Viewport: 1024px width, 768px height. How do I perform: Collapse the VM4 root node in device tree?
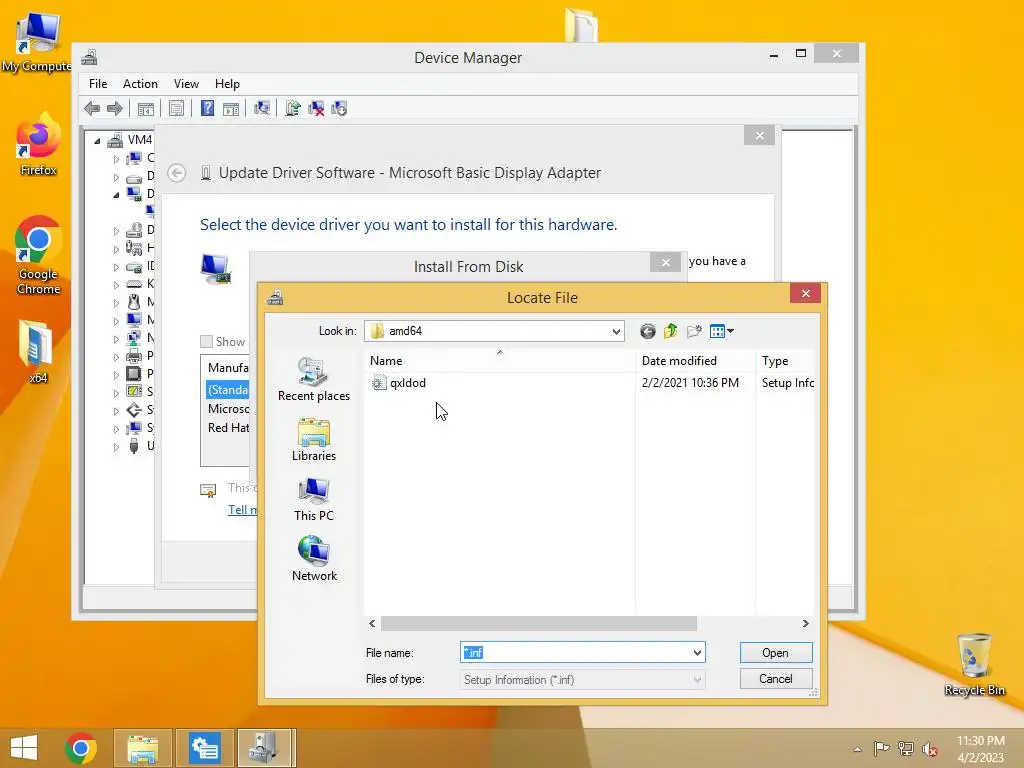[97, 140]
